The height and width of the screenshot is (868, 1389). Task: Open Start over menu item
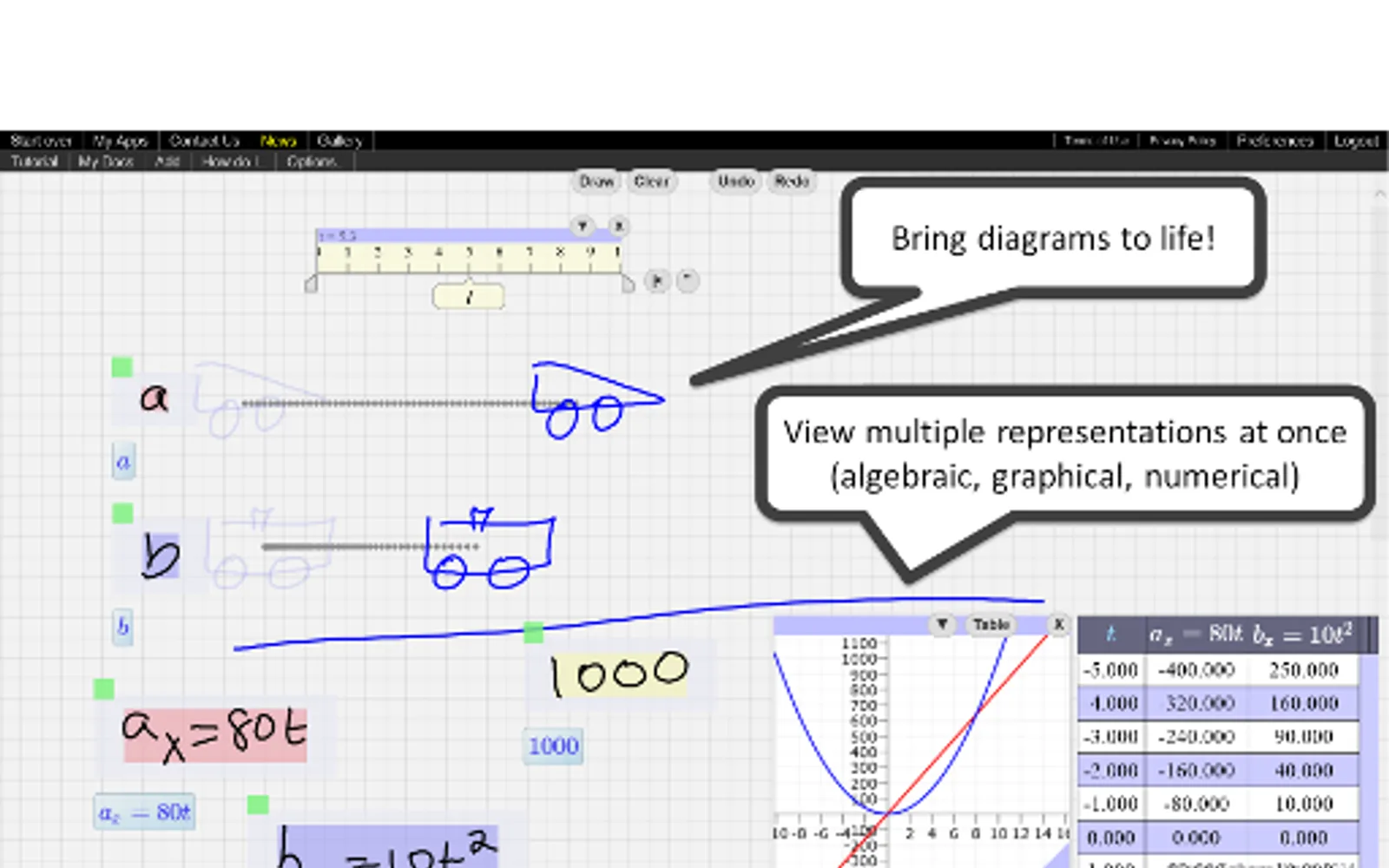point(41,141)
